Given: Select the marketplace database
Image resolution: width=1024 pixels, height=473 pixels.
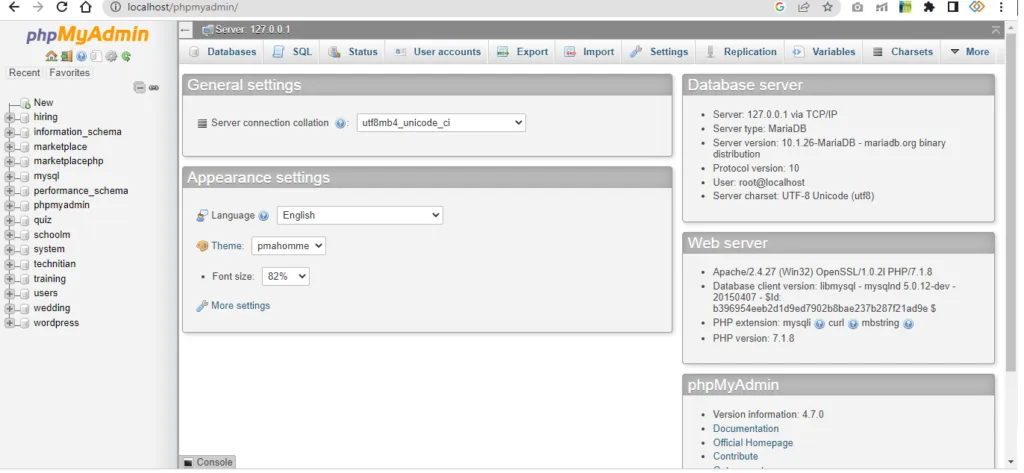Looking at the screenshot, I should [60, 147].
